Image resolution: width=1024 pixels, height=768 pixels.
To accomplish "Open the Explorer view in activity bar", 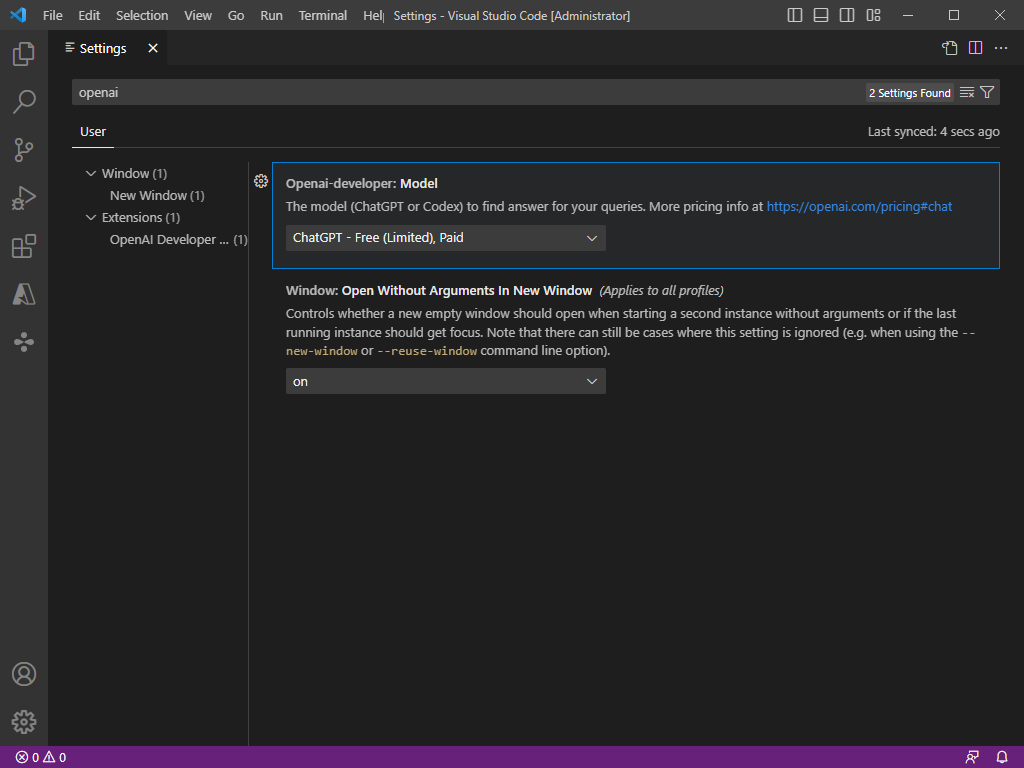I will (24, 54).
